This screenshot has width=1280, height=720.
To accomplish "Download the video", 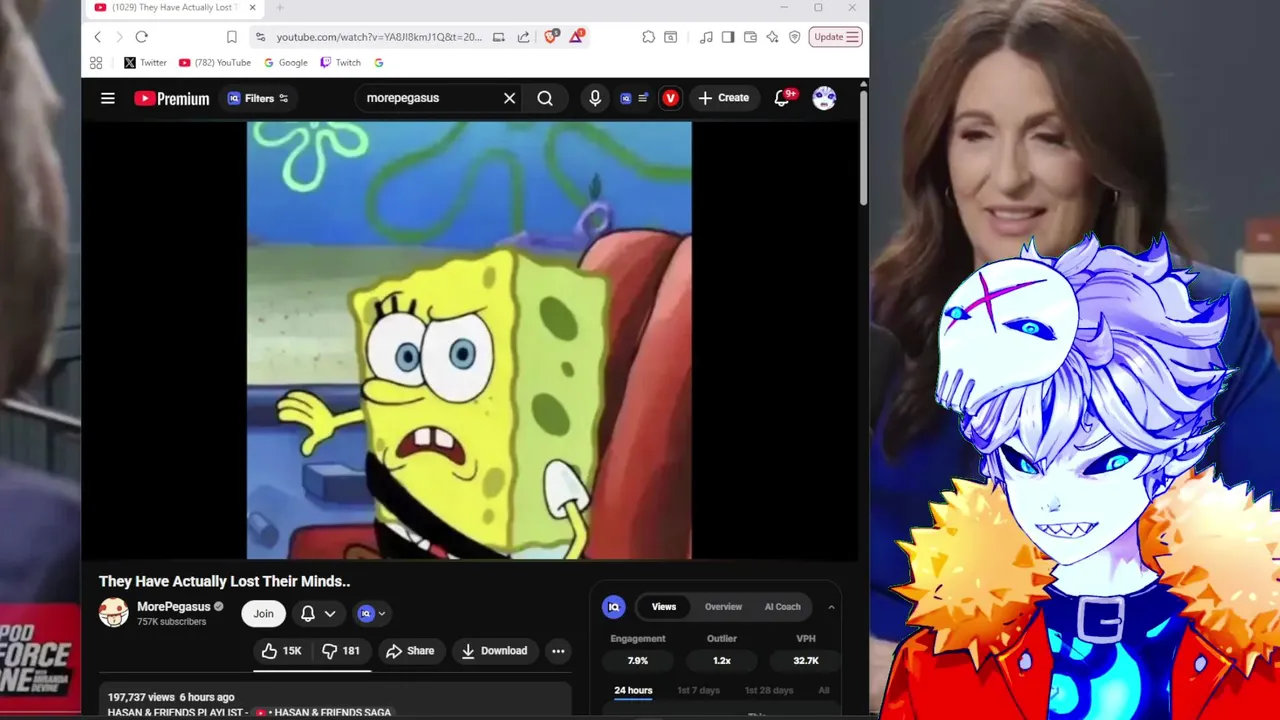I will click(495, 651).
